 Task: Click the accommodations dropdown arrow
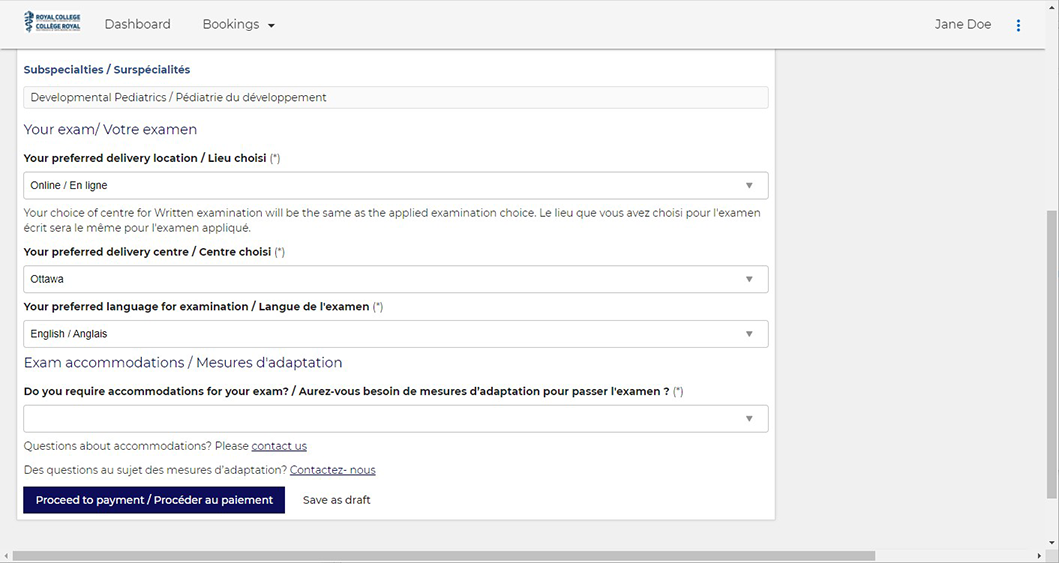749,419
